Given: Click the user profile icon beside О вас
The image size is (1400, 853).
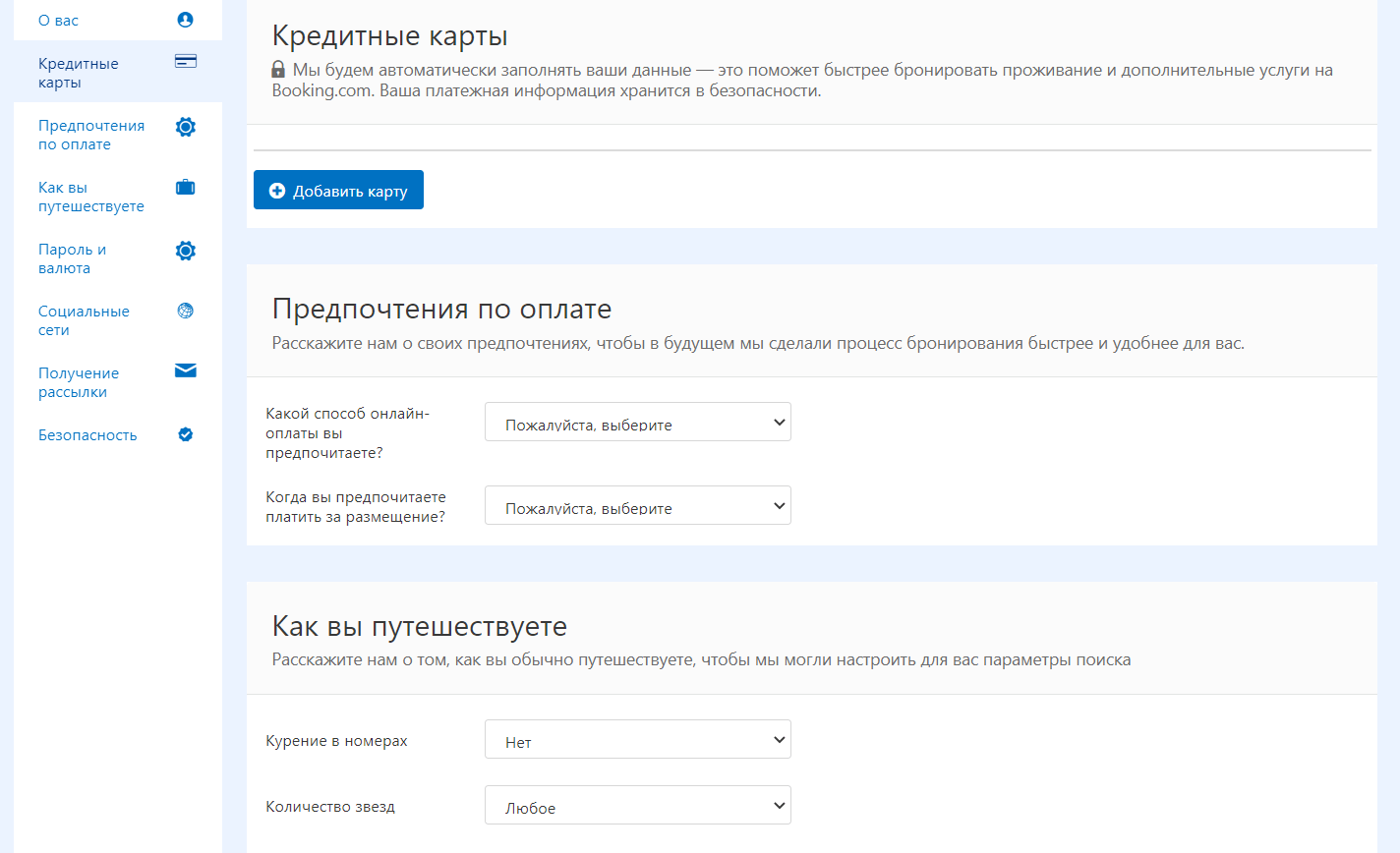Looking at the screenshot, I should point(185,20).
